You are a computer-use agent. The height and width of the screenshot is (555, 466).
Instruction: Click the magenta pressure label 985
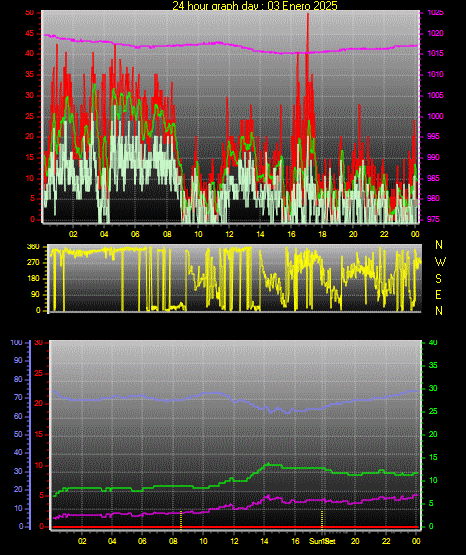[x=433, y=178]
